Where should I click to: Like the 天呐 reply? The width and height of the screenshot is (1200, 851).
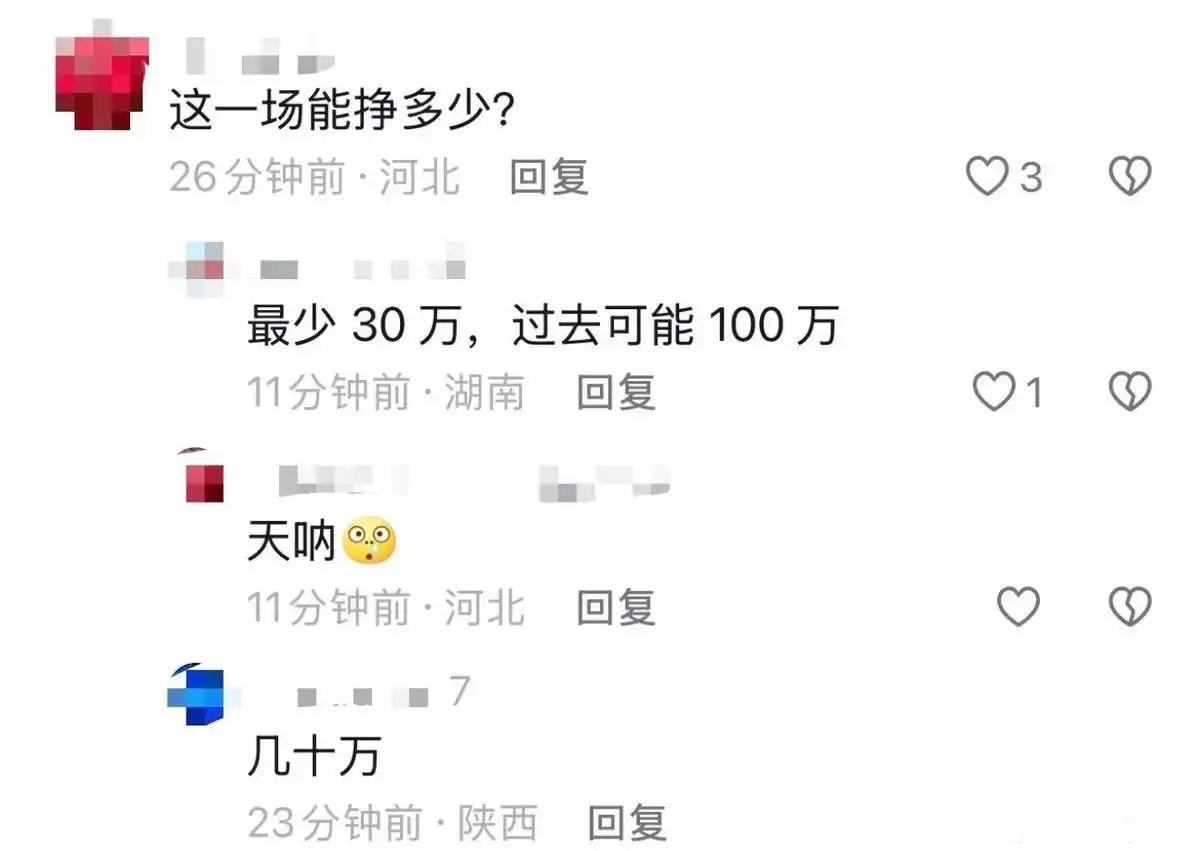1018,607
